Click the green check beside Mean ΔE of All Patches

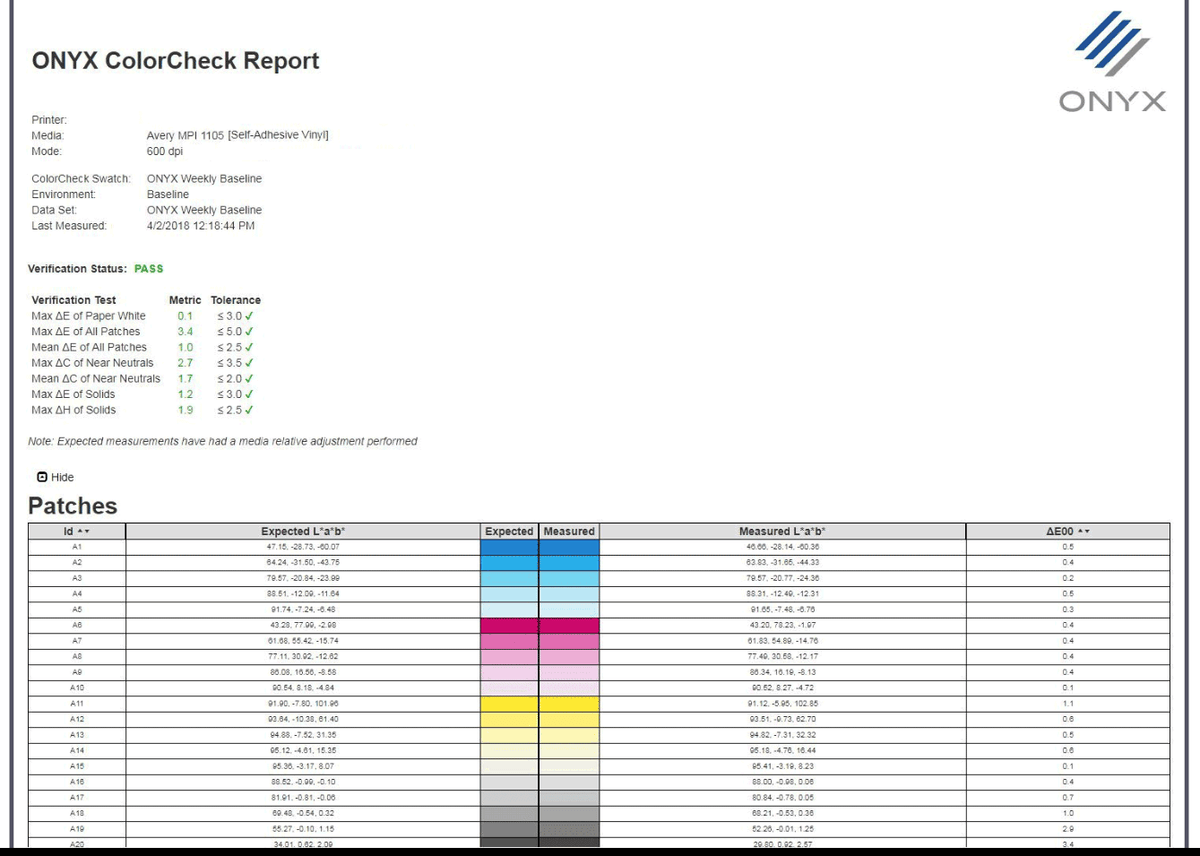click(249, 347)
